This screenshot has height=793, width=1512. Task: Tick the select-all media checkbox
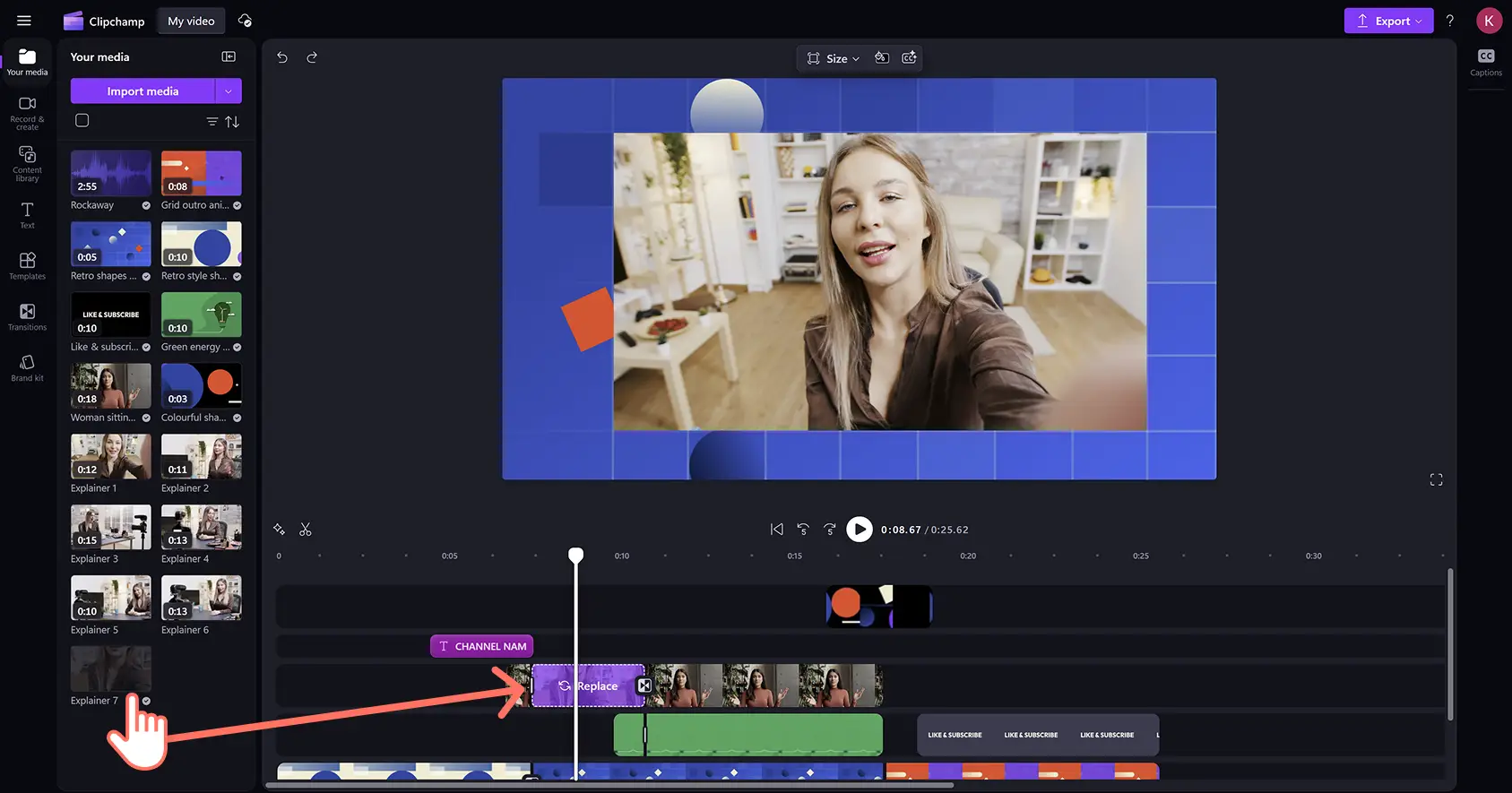(82, 120)
